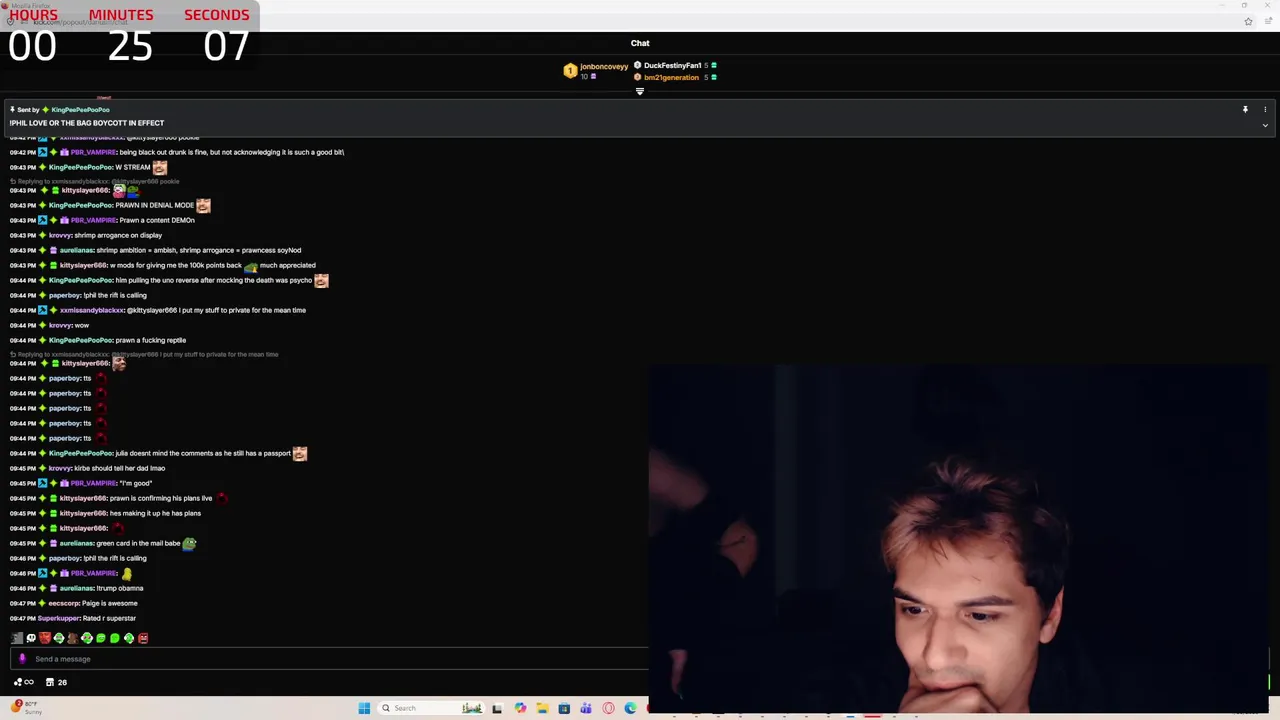
Task: Click paperboy on the first rift is calling message
Action: click(x=64, y=295)
